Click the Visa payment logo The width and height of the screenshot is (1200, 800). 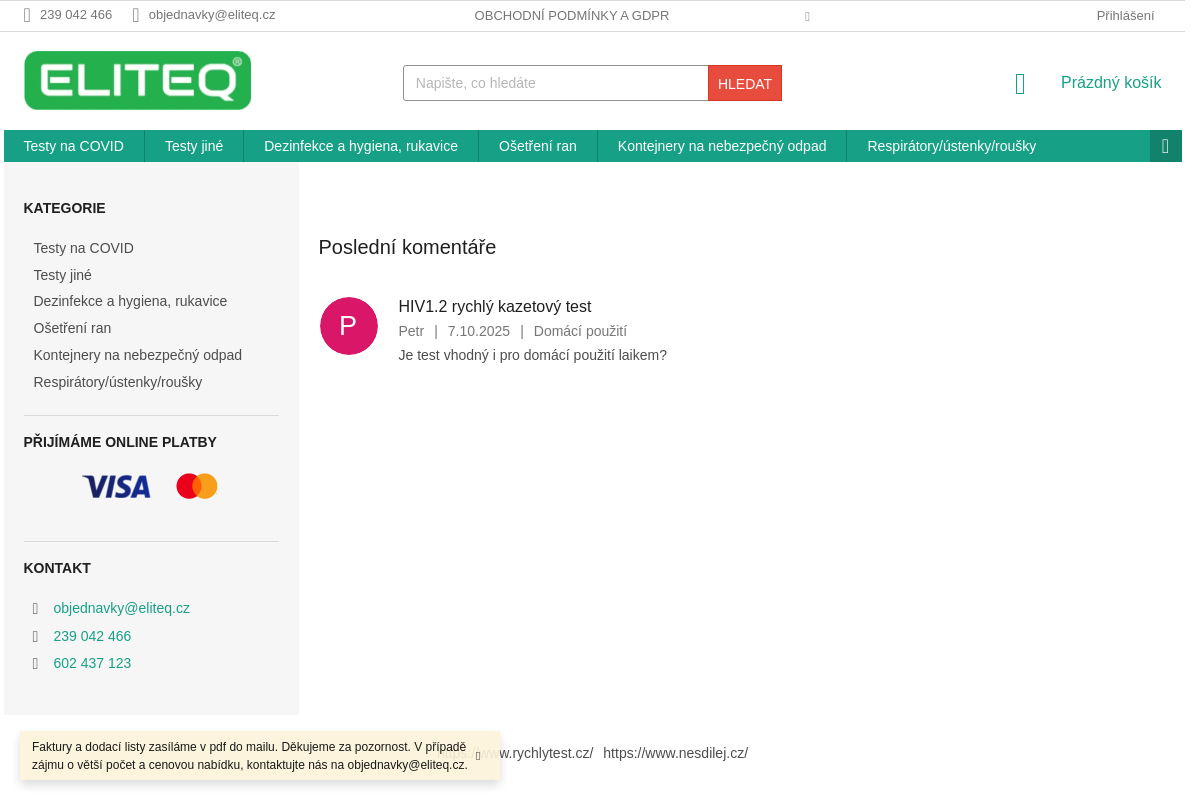(116, 487)
